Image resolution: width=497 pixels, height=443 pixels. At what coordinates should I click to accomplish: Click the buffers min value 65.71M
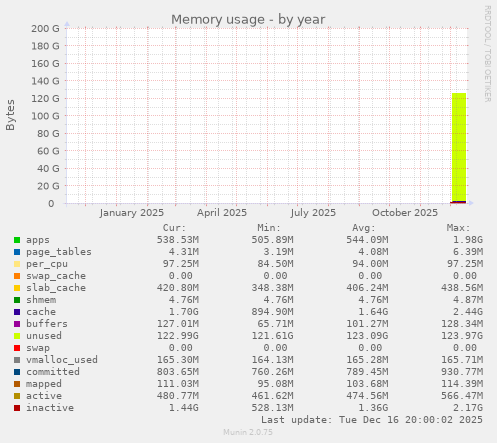pyautogui.click(x=275, y=324)
